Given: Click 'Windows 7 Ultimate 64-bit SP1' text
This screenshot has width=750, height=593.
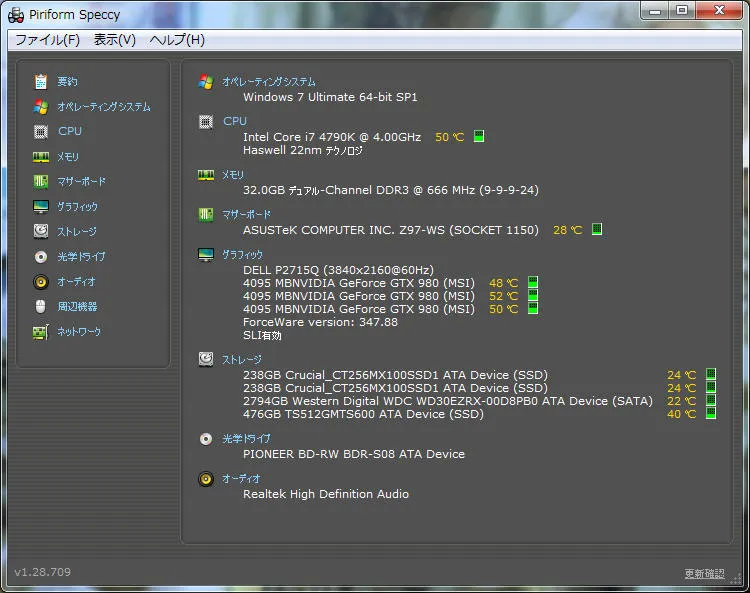Looking at the screenshot, I should point(330,97).
